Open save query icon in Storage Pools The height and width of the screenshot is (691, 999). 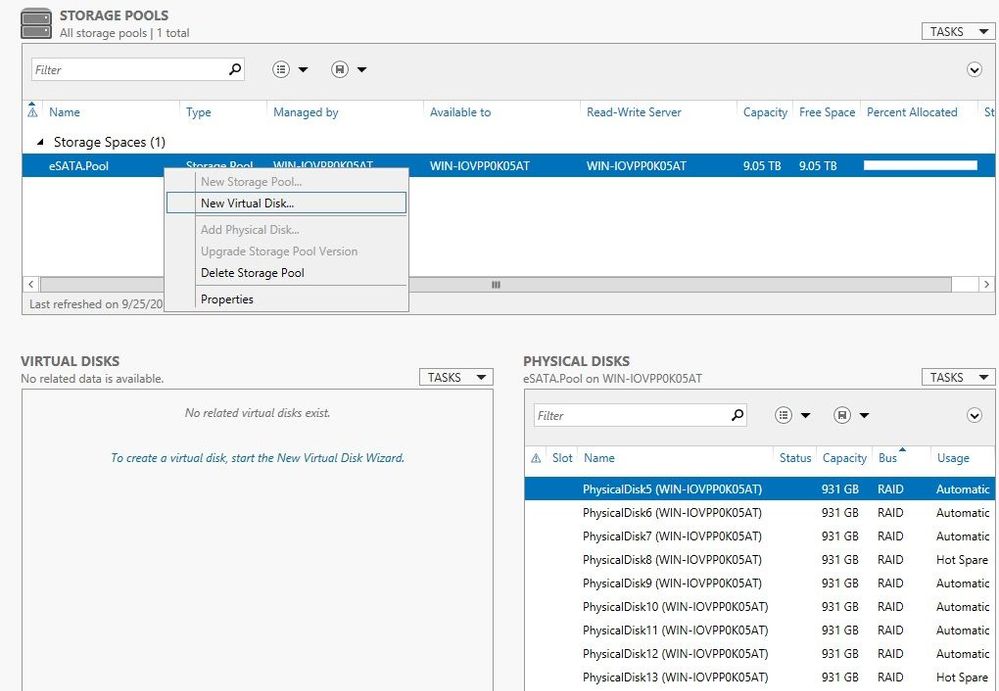340,69
